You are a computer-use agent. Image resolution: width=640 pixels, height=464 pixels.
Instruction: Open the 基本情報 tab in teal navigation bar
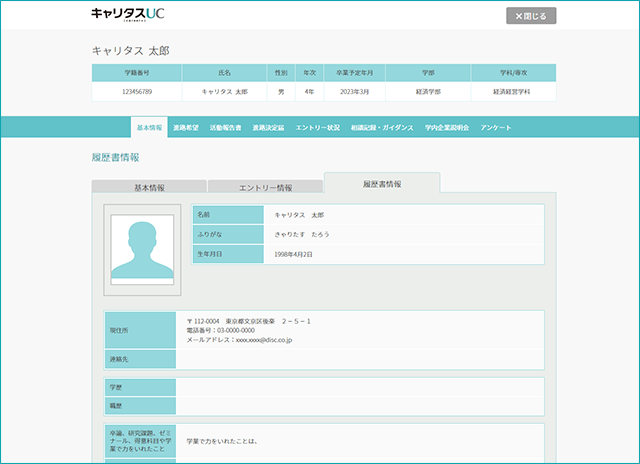click(x=149, y=127)
